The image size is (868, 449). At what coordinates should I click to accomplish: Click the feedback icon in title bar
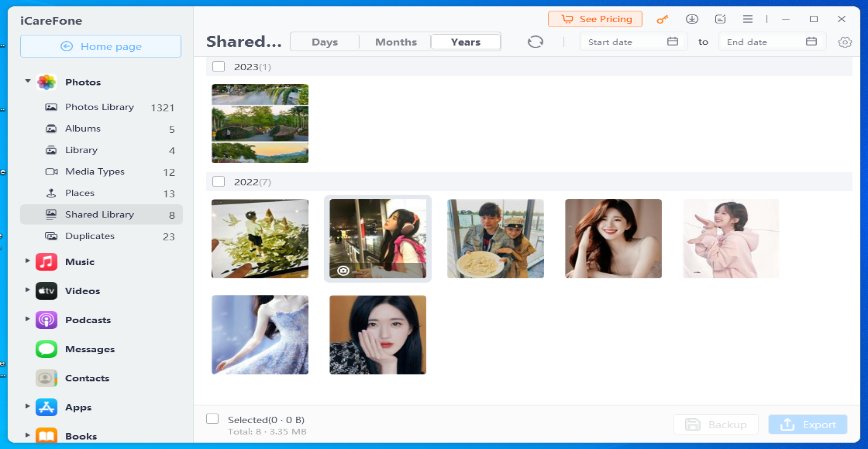pyautogui.click(x=720, y=19)
